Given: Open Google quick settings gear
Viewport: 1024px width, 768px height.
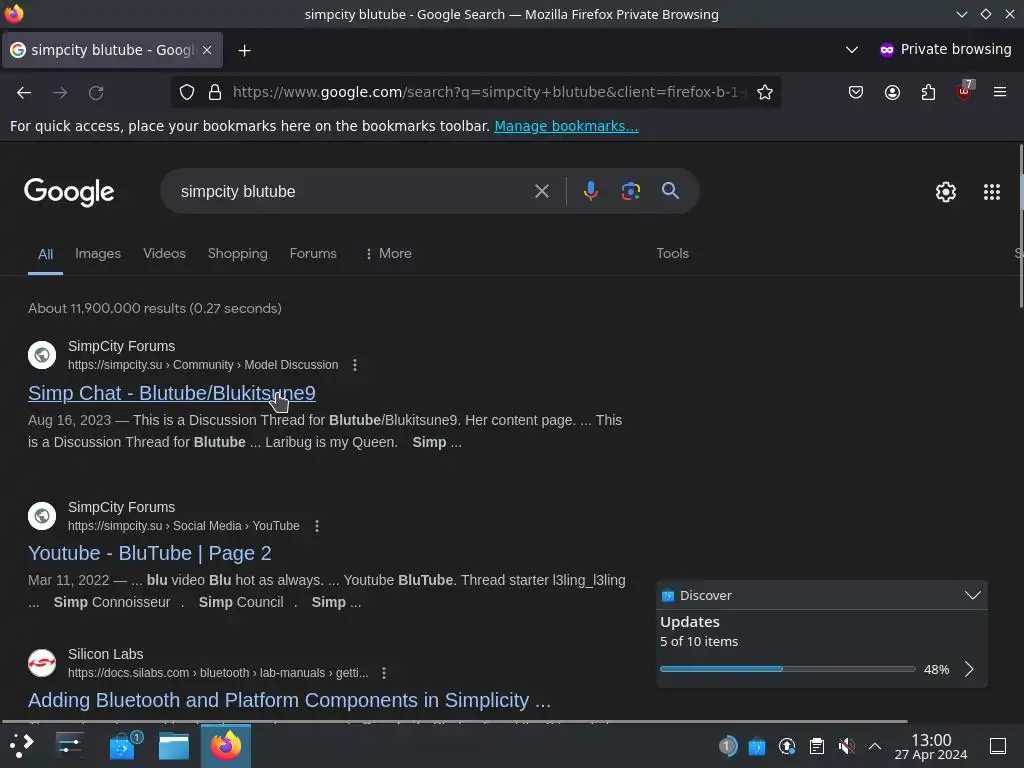Looking at the screenshot, I should 946,192.
